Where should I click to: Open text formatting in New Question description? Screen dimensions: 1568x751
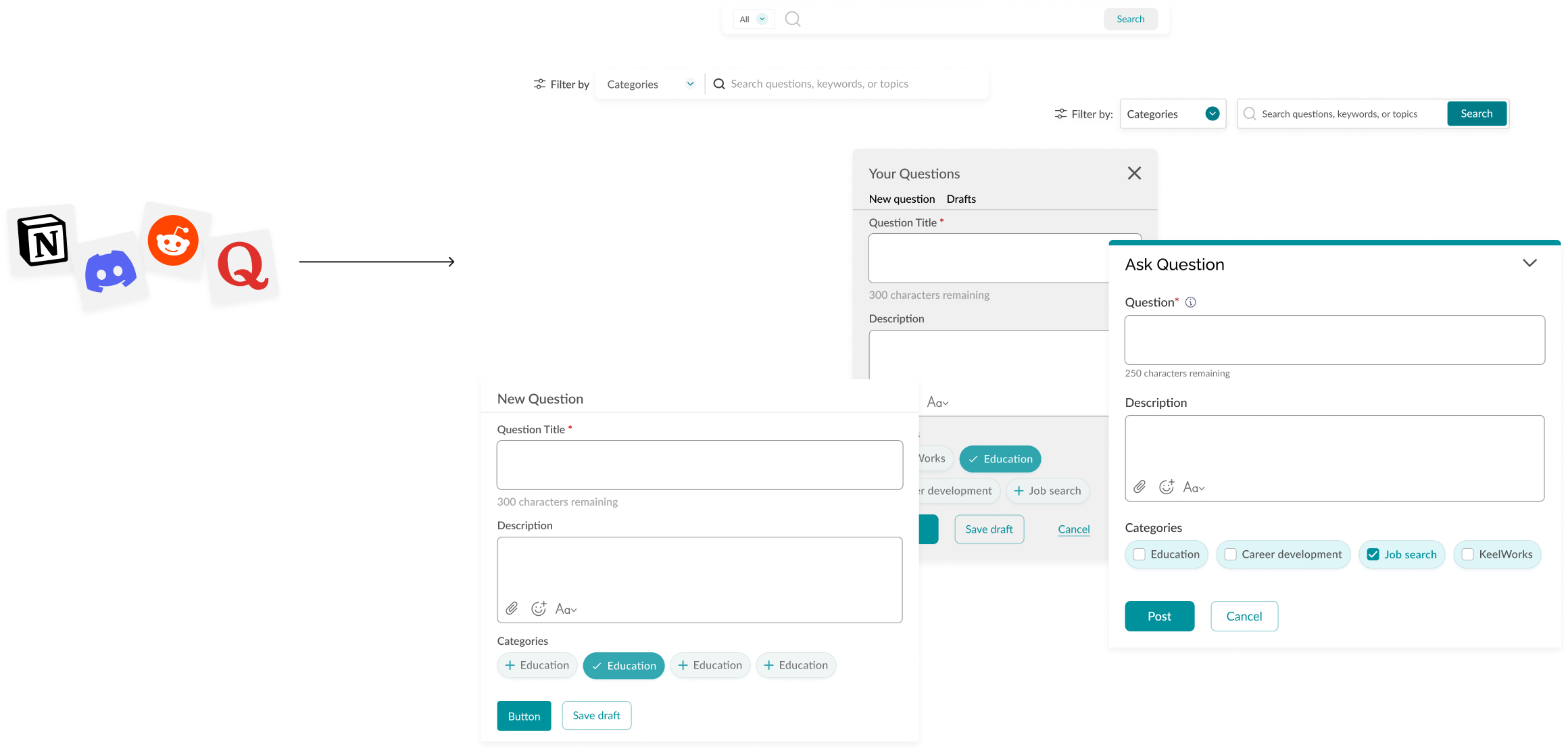566,609
